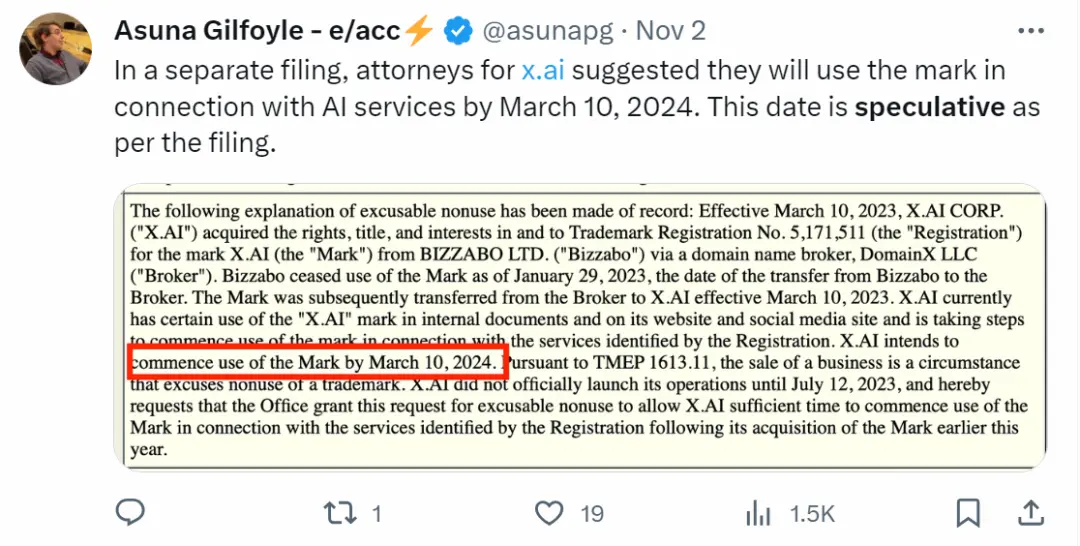The height and width of the screenshot is (546, 1080).
Task: Like the tweet with the heart icon
Action: pyautogui.click(x=549, y=513)
